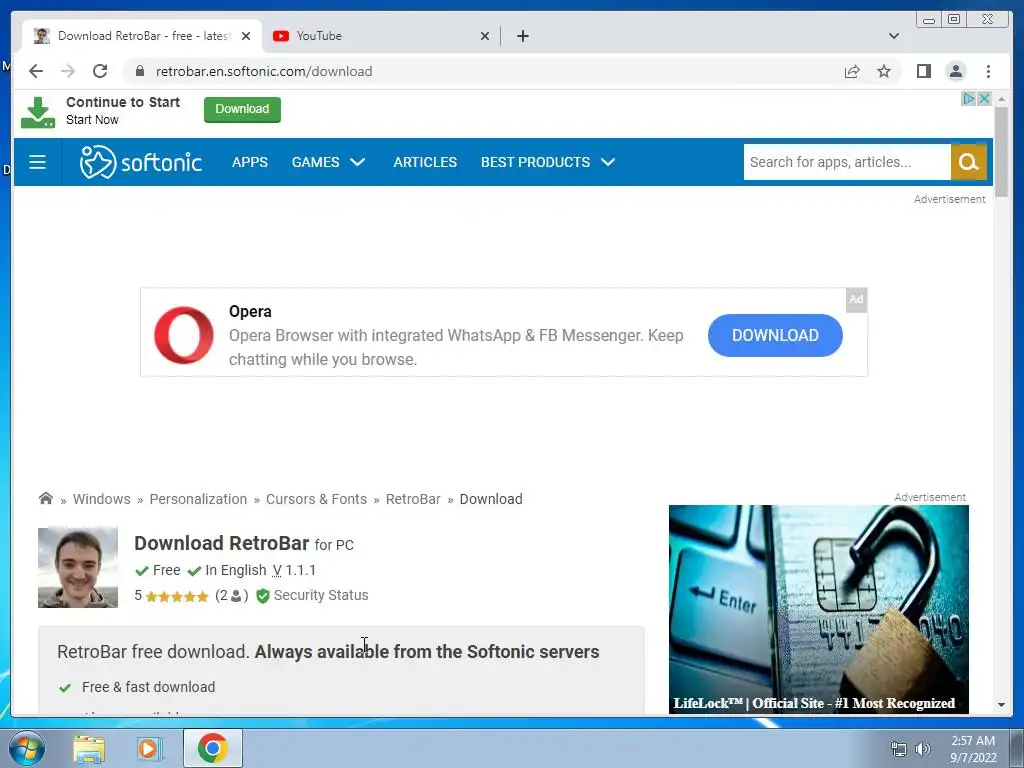Screen dimensions: 1024x768
Task: Click the Opera ad title
Action: tap(250, 312)
